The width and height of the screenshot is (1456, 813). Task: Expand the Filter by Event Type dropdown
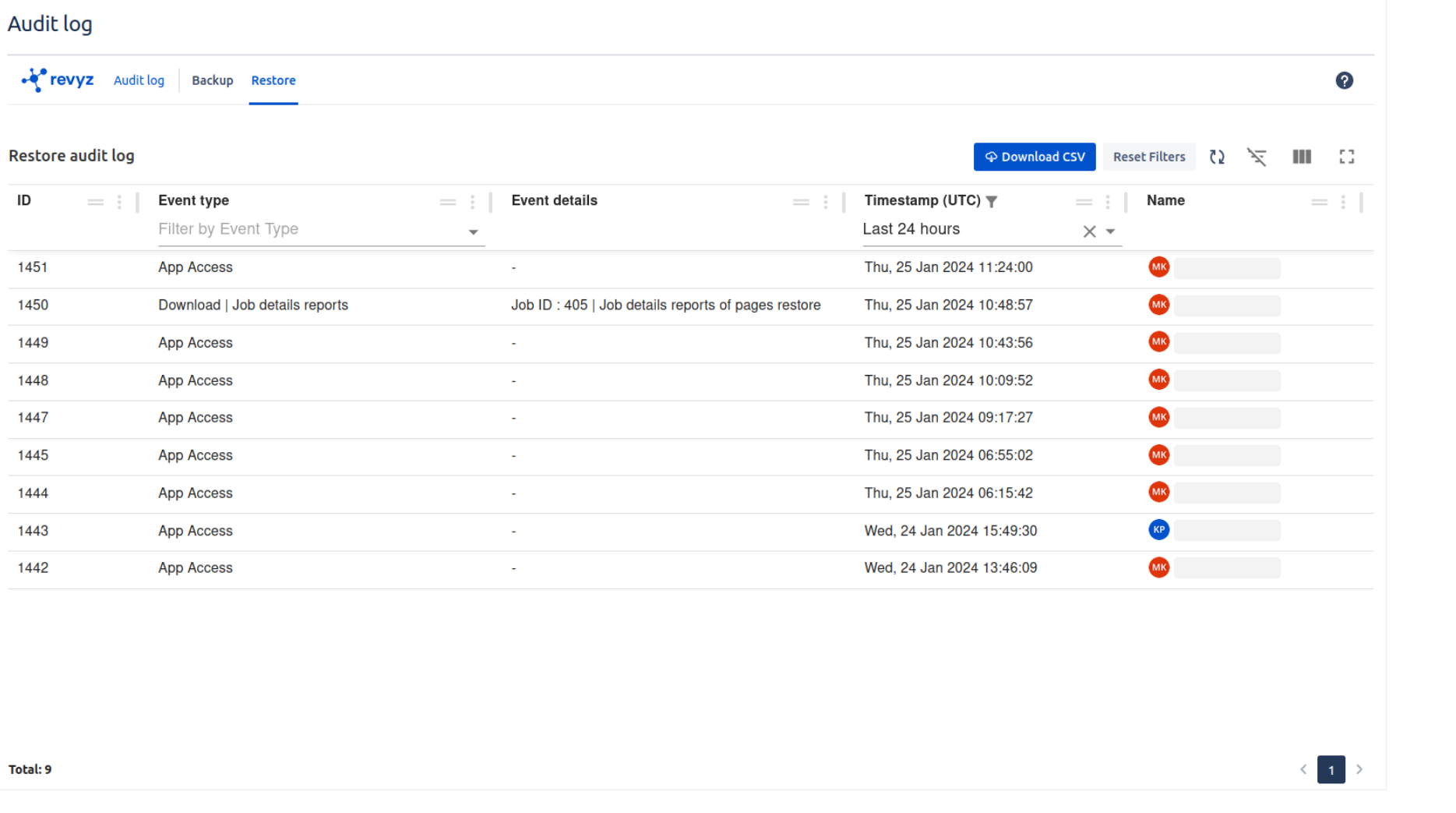[x=473, y=232]
